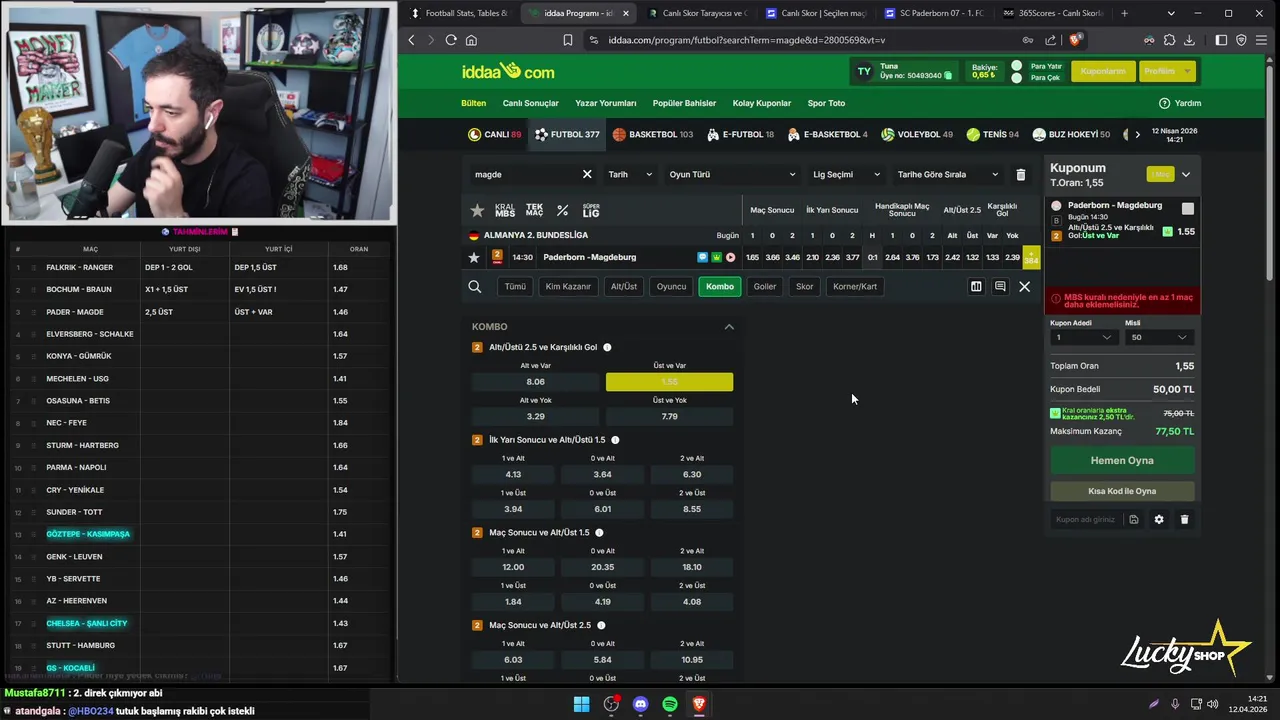This screenshot has height=720, width=1280.
Task: Open Tarihe Göre Sırala dropdown
Action: point(947,174)
